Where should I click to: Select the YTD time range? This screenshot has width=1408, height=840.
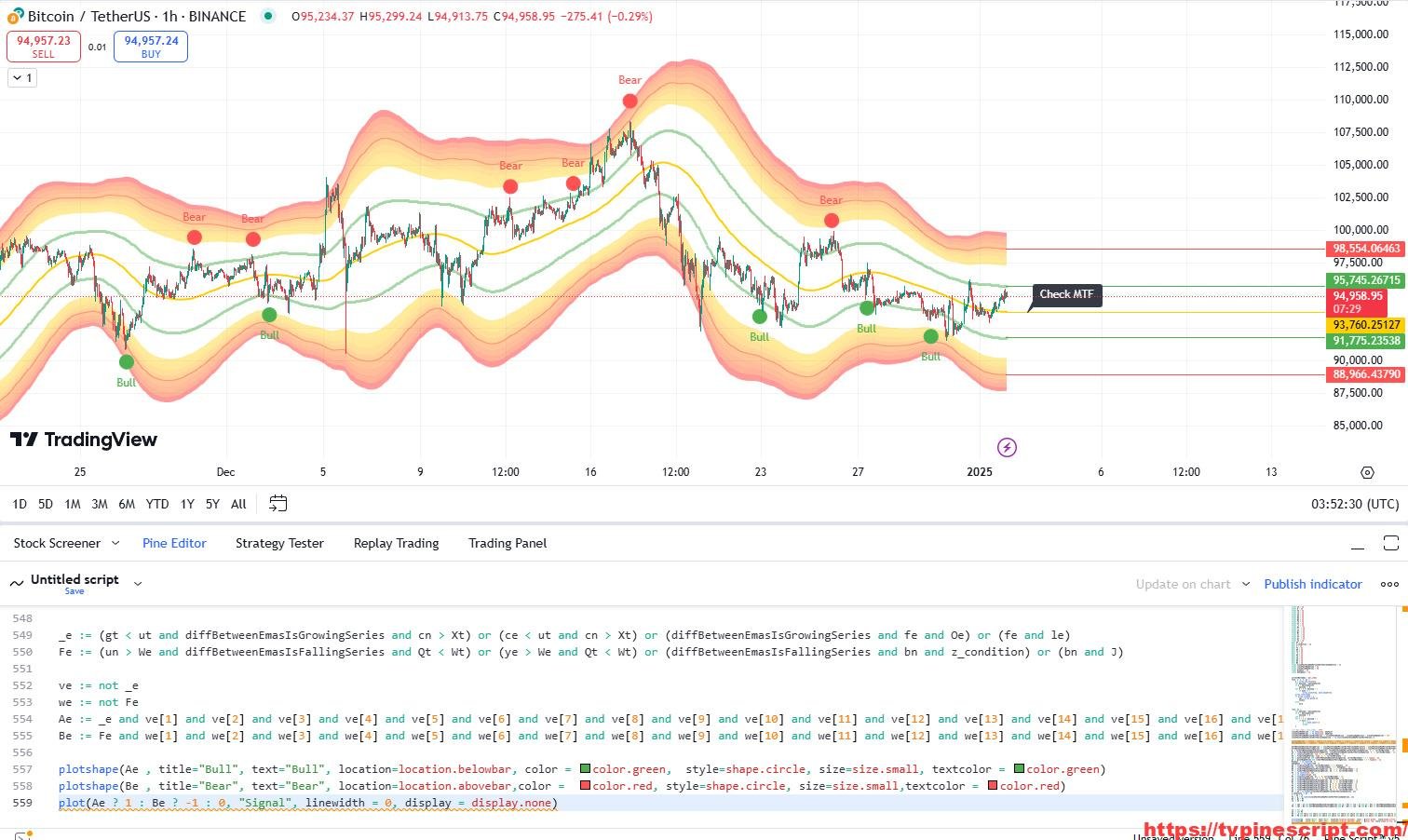[156, 504]
